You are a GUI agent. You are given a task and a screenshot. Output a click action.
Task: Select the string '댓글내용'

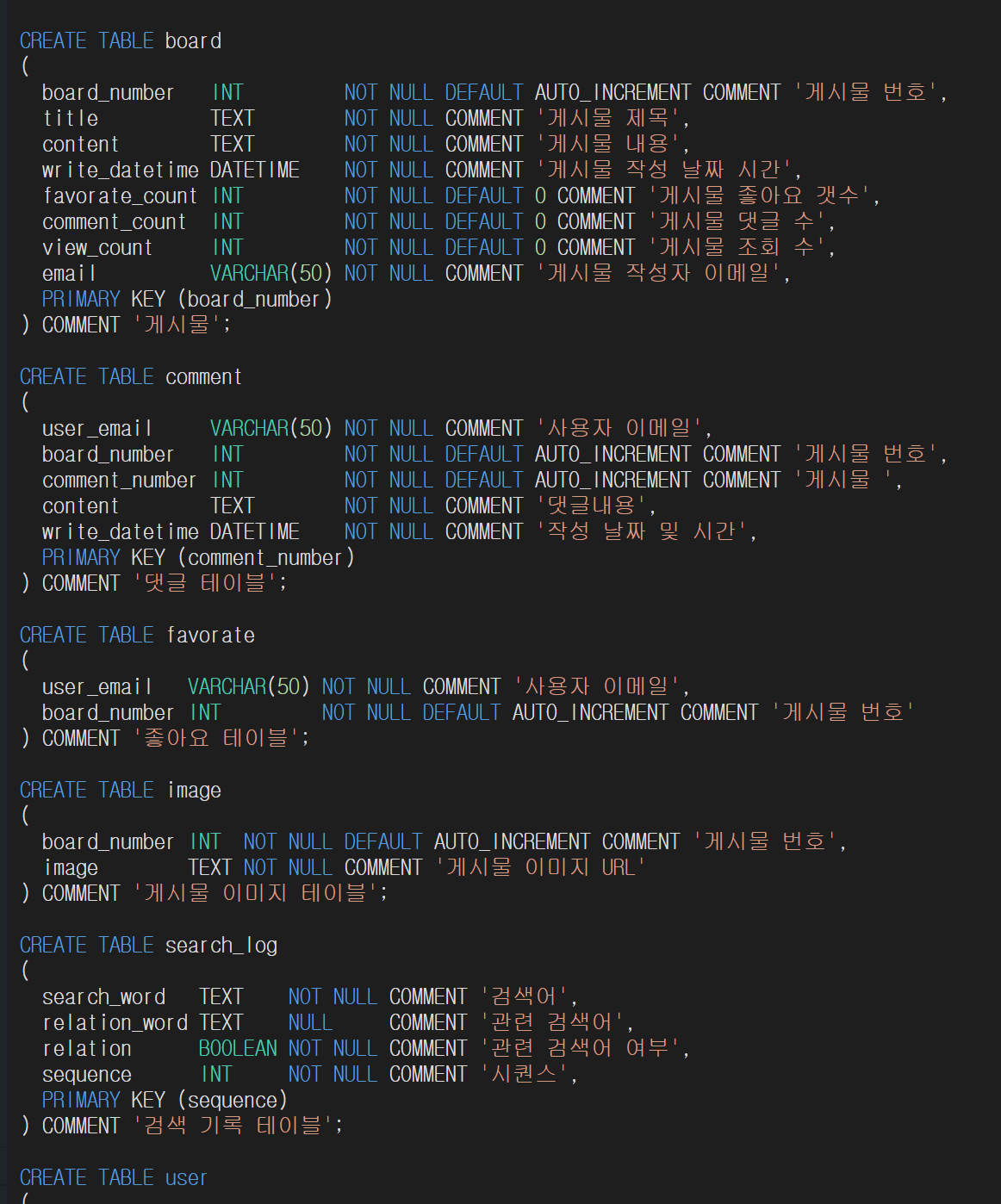pos(591,506)
